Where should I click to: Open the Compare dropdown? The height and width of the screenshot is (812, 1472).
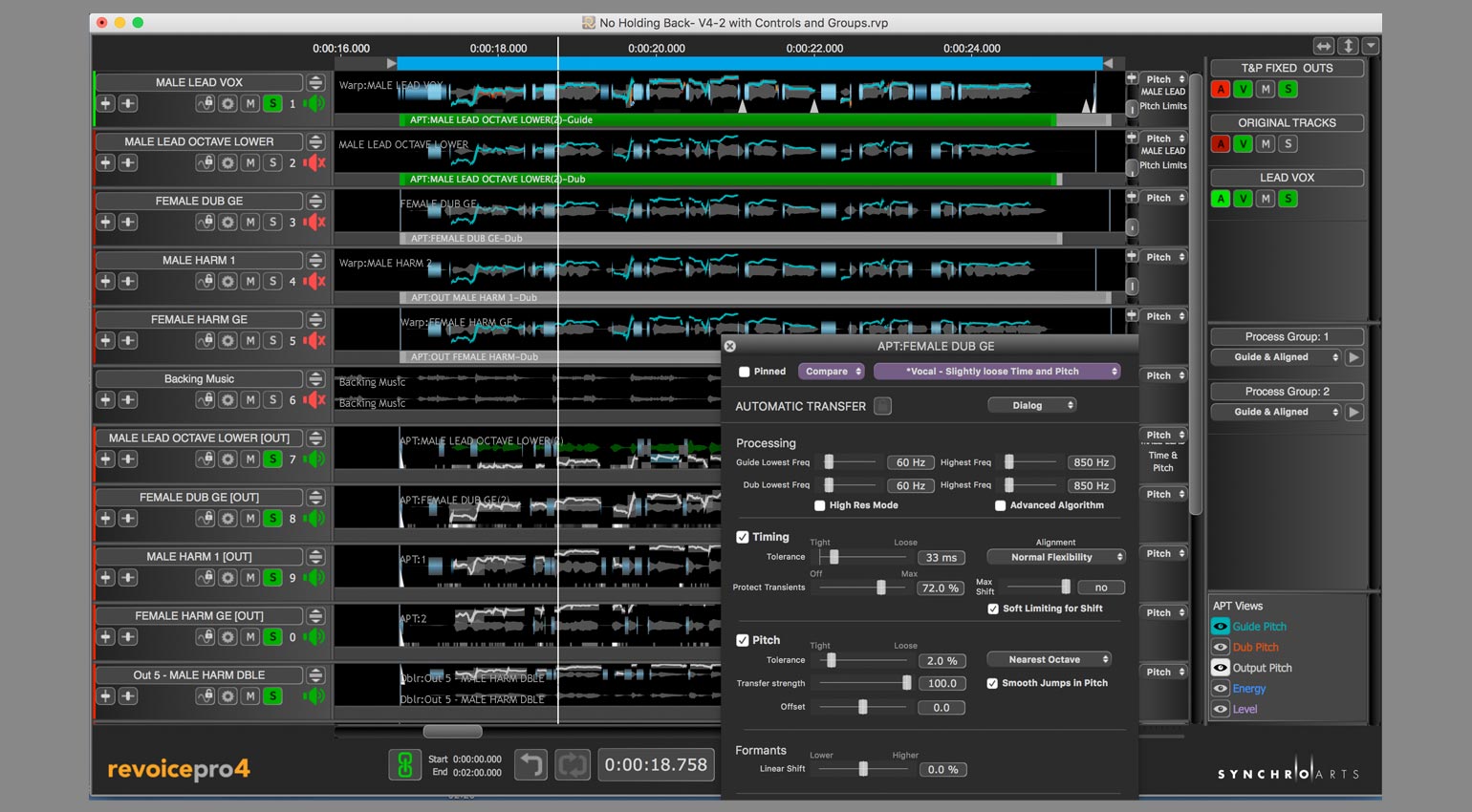tap(832, 372)
